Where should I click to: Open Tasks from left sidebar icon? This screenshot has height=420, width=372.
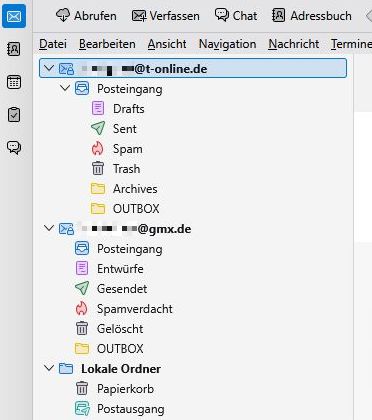click(14, 114)
